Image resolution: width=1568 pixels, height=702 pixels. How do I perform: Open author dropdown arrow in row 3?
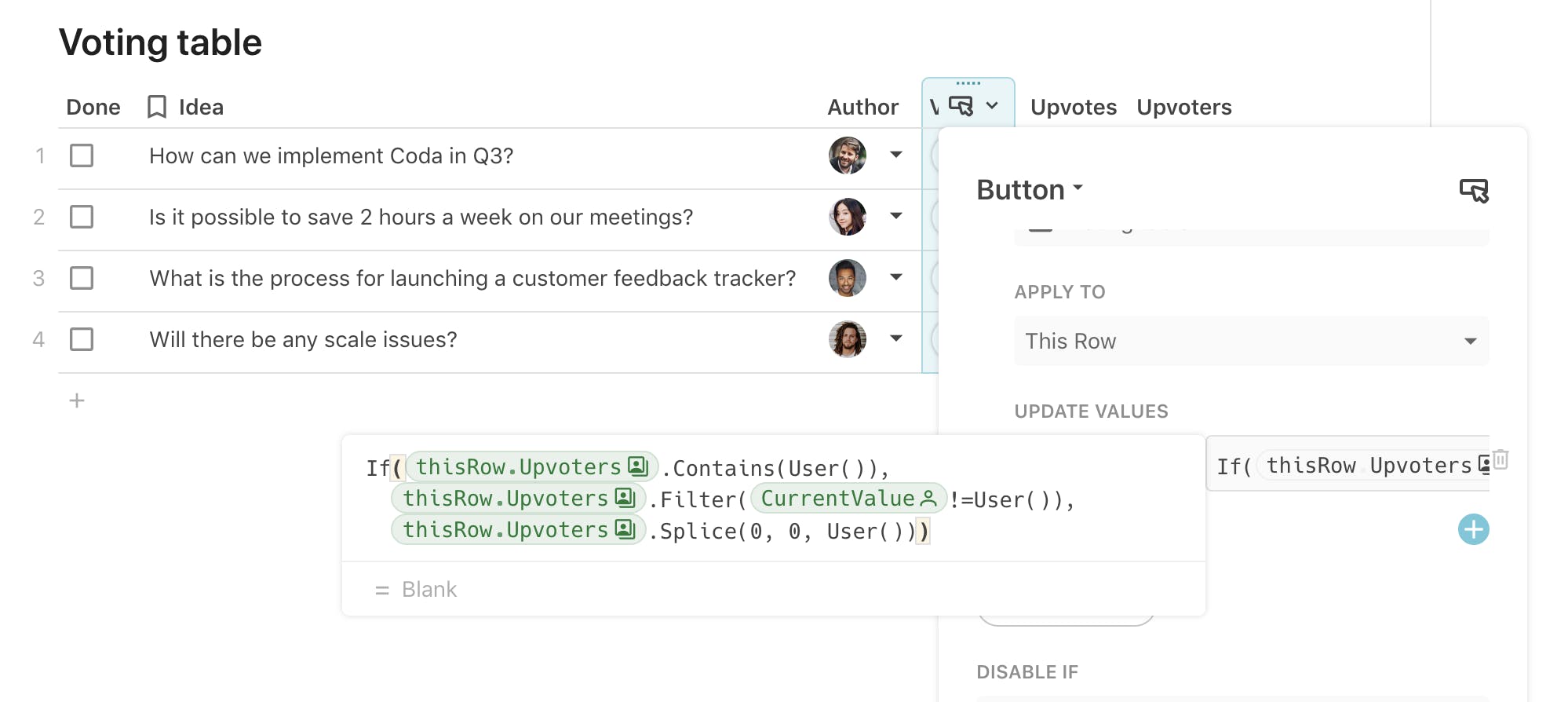pos(896,277)
